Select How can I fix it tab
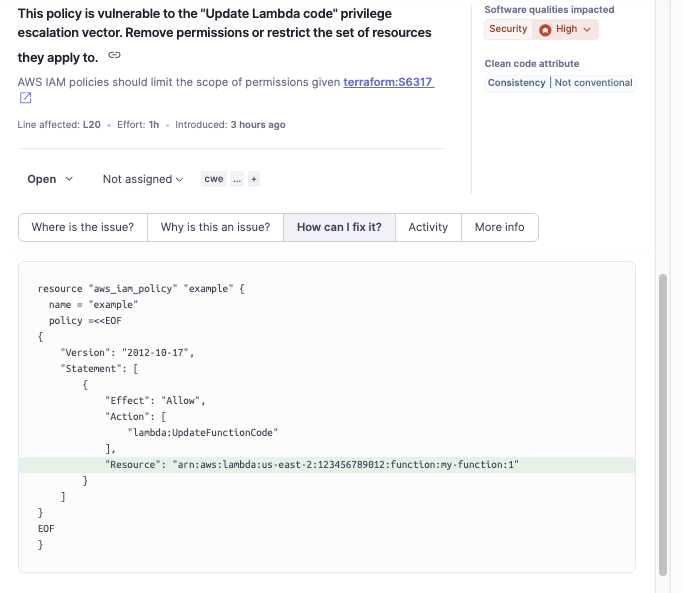This screenshot has height=593, width=682. click(x=339, y=227)
